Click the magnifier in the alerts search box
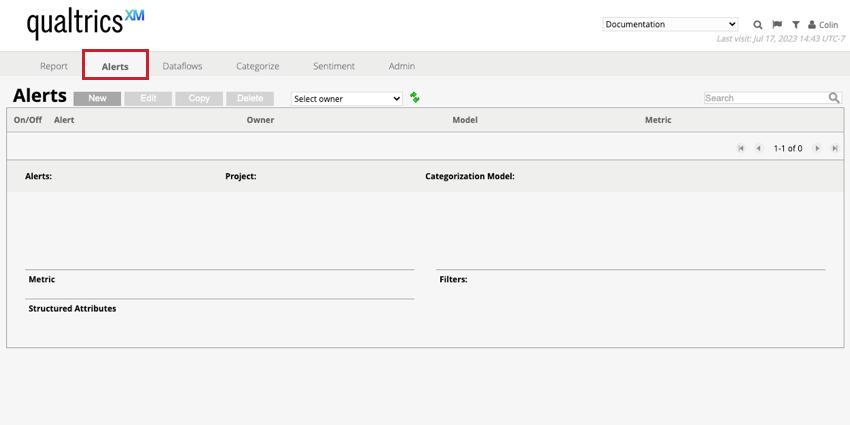 click(x=834, y=98)
